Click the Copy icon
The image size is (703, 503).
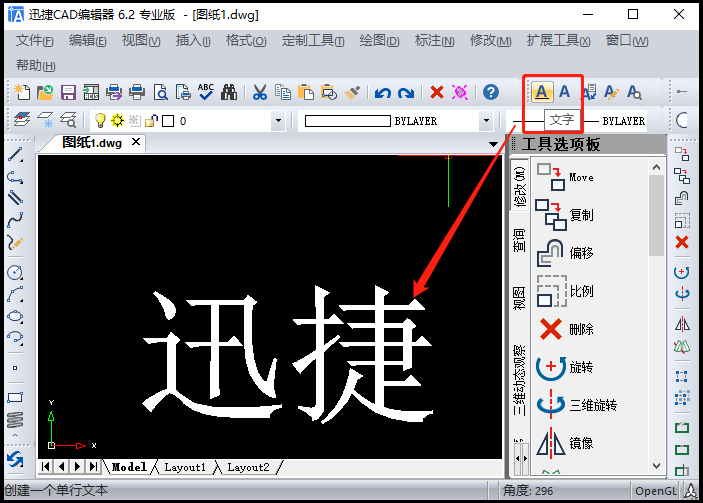(283, 92)
